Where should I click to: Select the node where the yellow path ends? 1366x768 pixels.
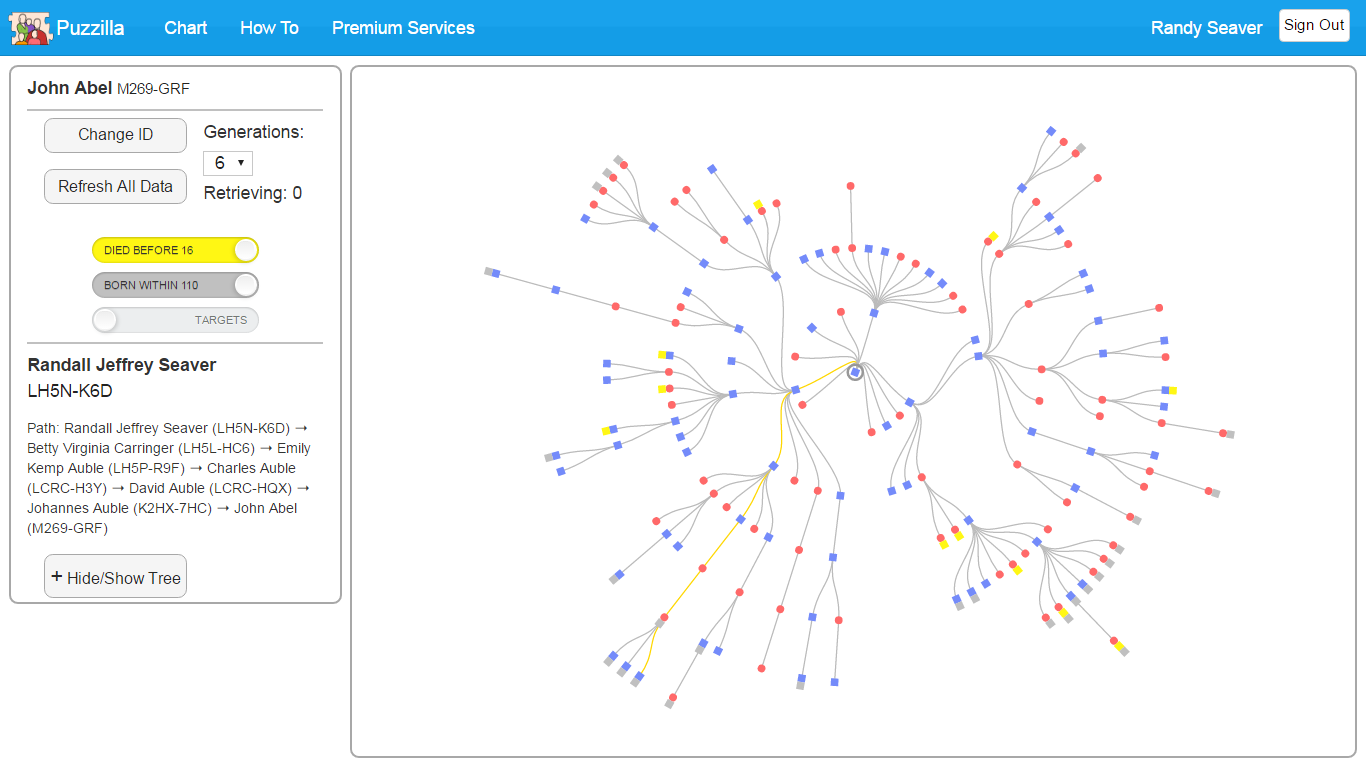tap(639, 677)
